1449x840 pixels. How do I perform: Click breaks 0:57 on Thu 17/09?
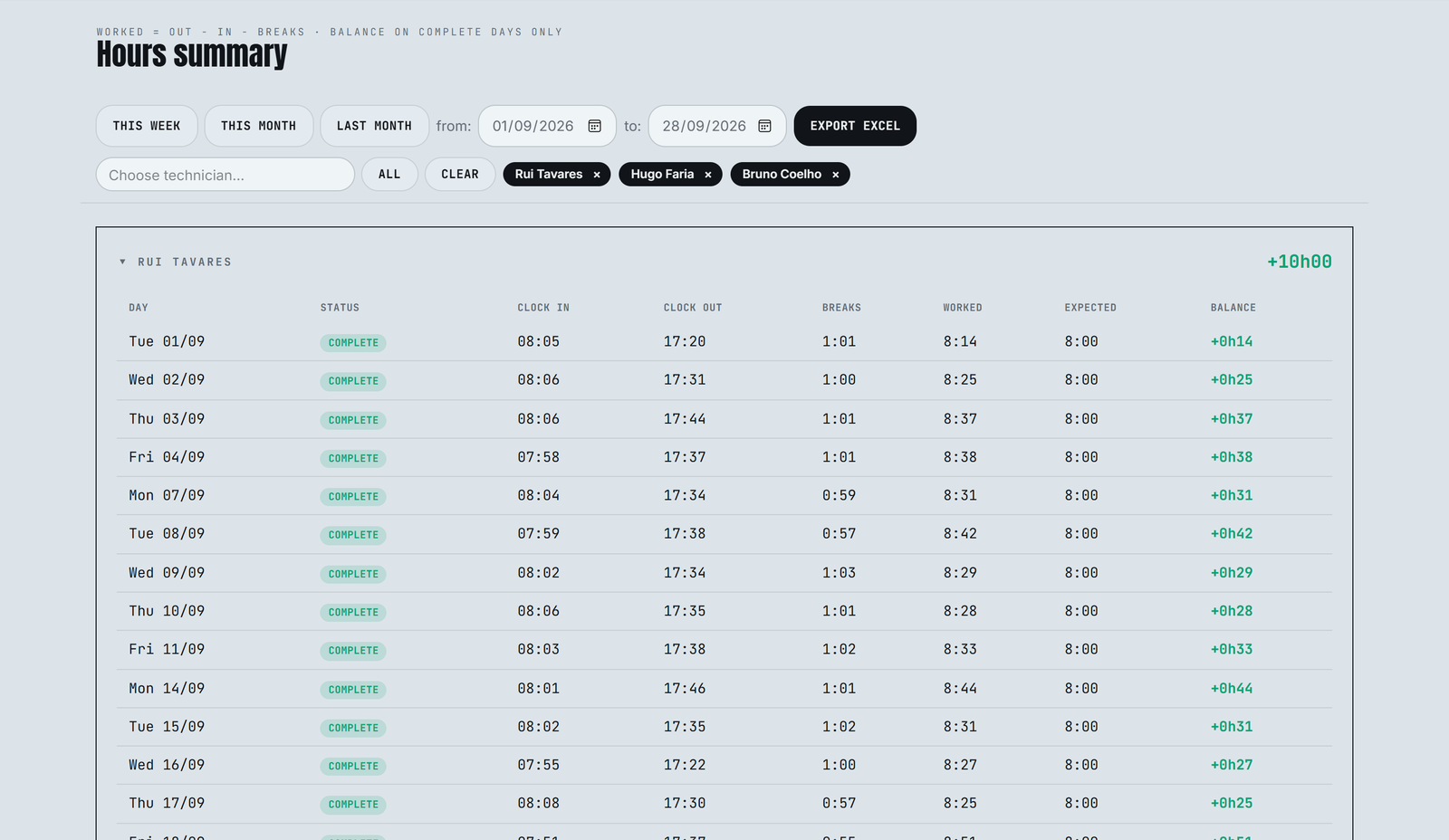click(x=839, y=803)
